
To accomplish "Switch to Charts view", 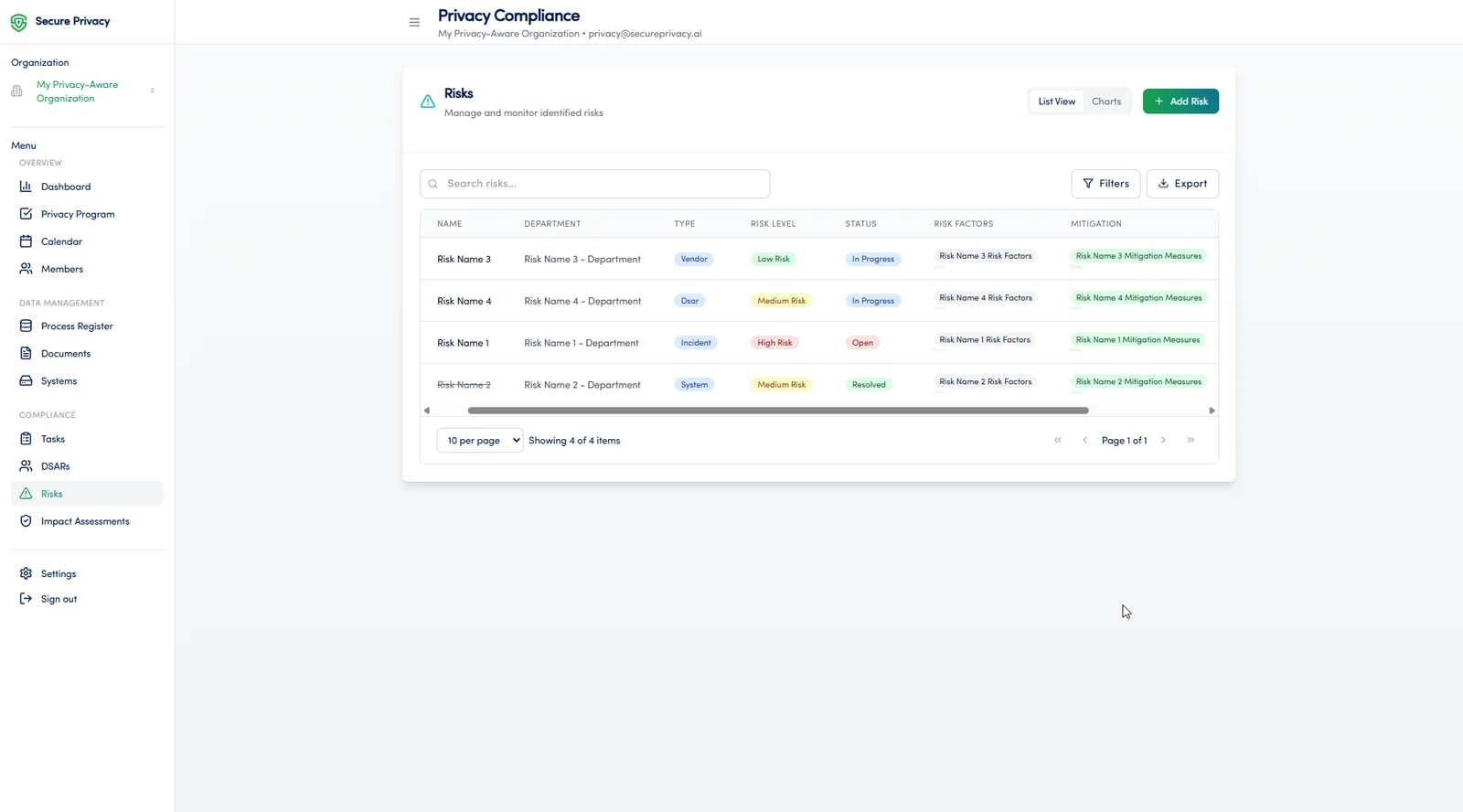I will click(1106, 101).
